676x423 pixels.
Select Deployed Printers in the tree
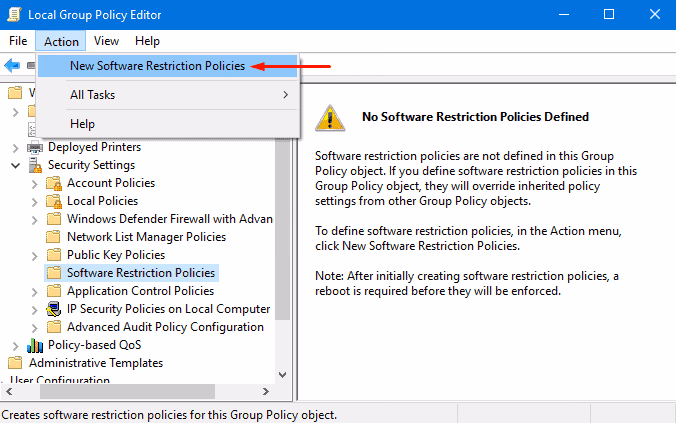click(94, 147)
